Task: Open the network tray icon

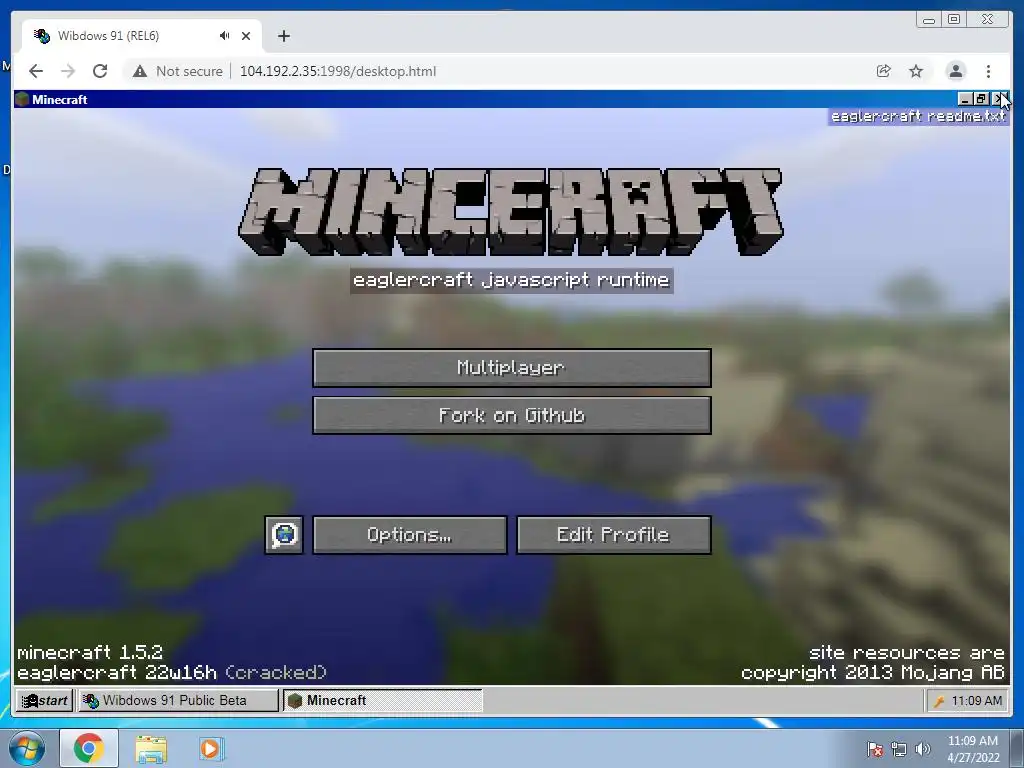Action: point(899,749)
